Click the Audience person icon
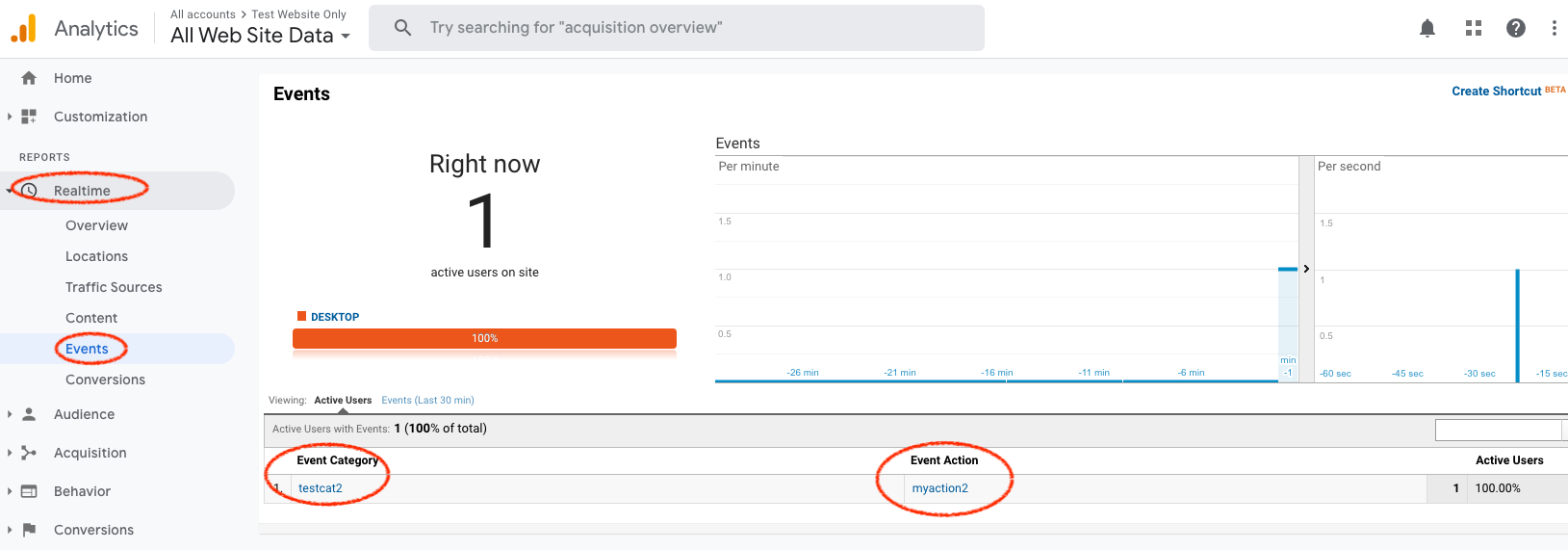This screenshot has width=1568, height=550. click(29, 414)
